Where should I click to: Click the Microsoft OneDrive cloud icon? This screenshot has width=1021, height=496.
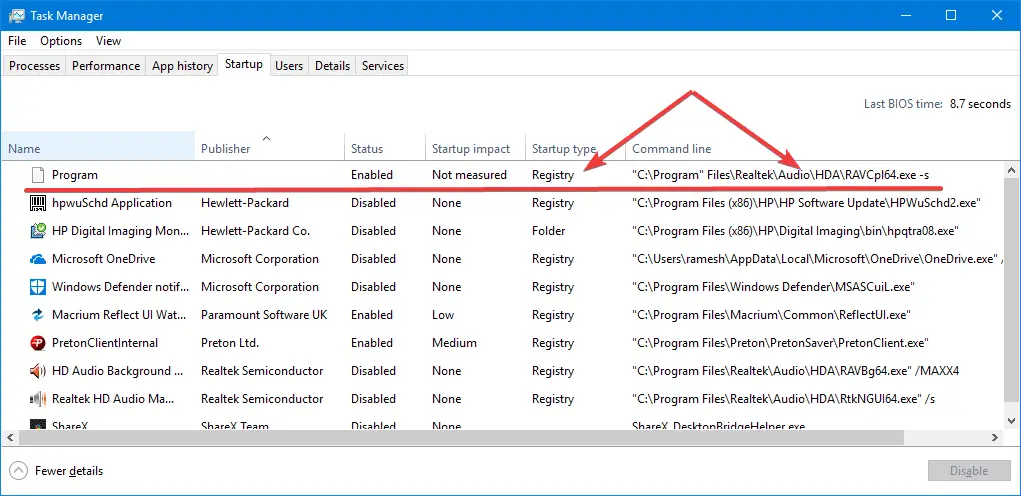[38, 259]
